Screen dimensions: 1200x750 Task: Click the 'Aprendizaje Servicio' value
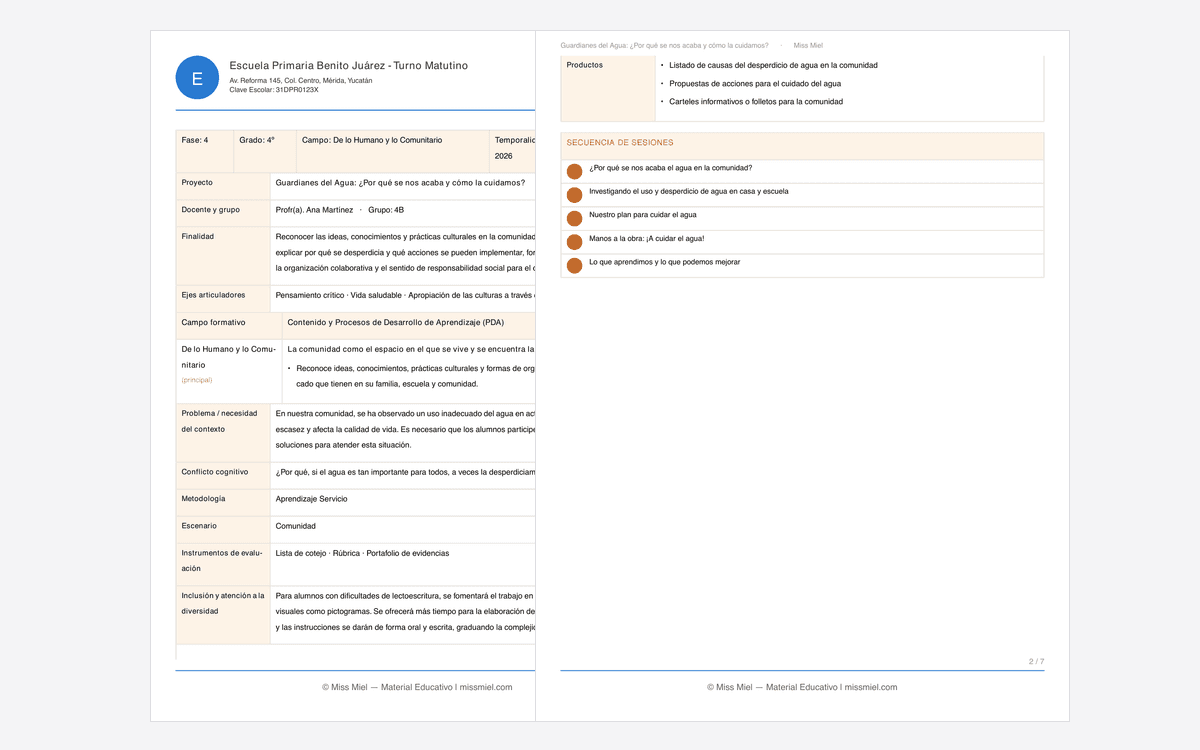[312, 499]
